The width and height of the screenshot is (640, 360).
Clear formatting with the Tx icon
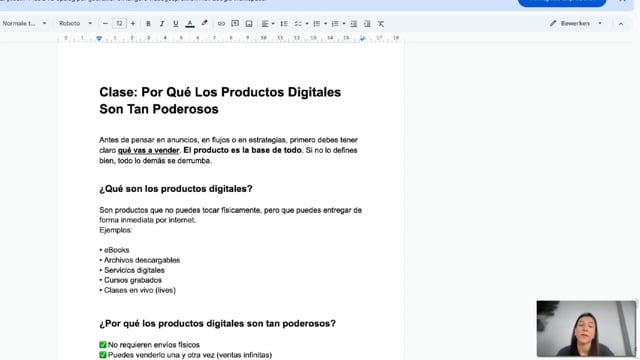(380, 24)
